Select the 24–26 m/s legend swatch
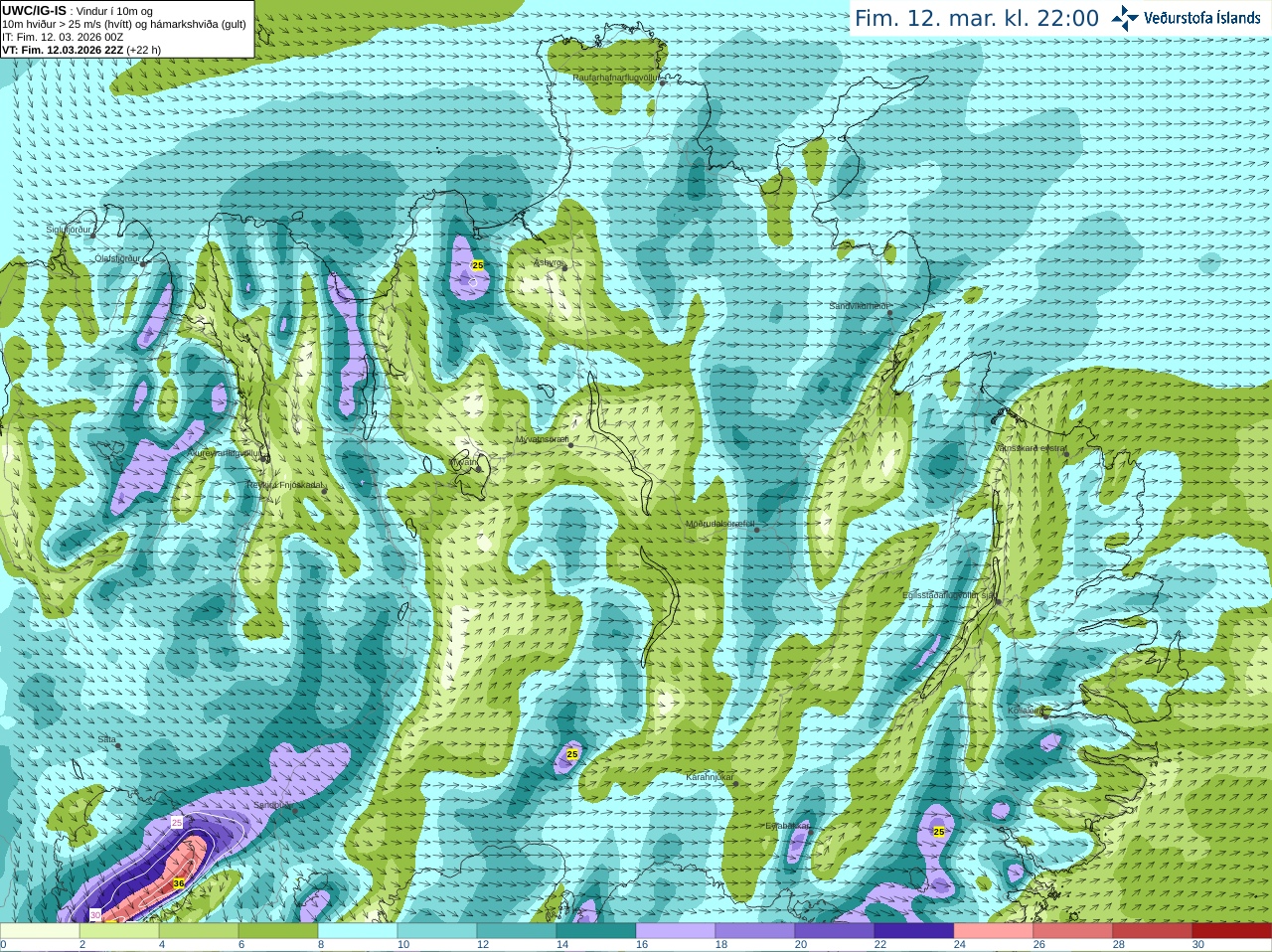The height and width of the screenshot is (952, 1272). (x=994, y=931)
